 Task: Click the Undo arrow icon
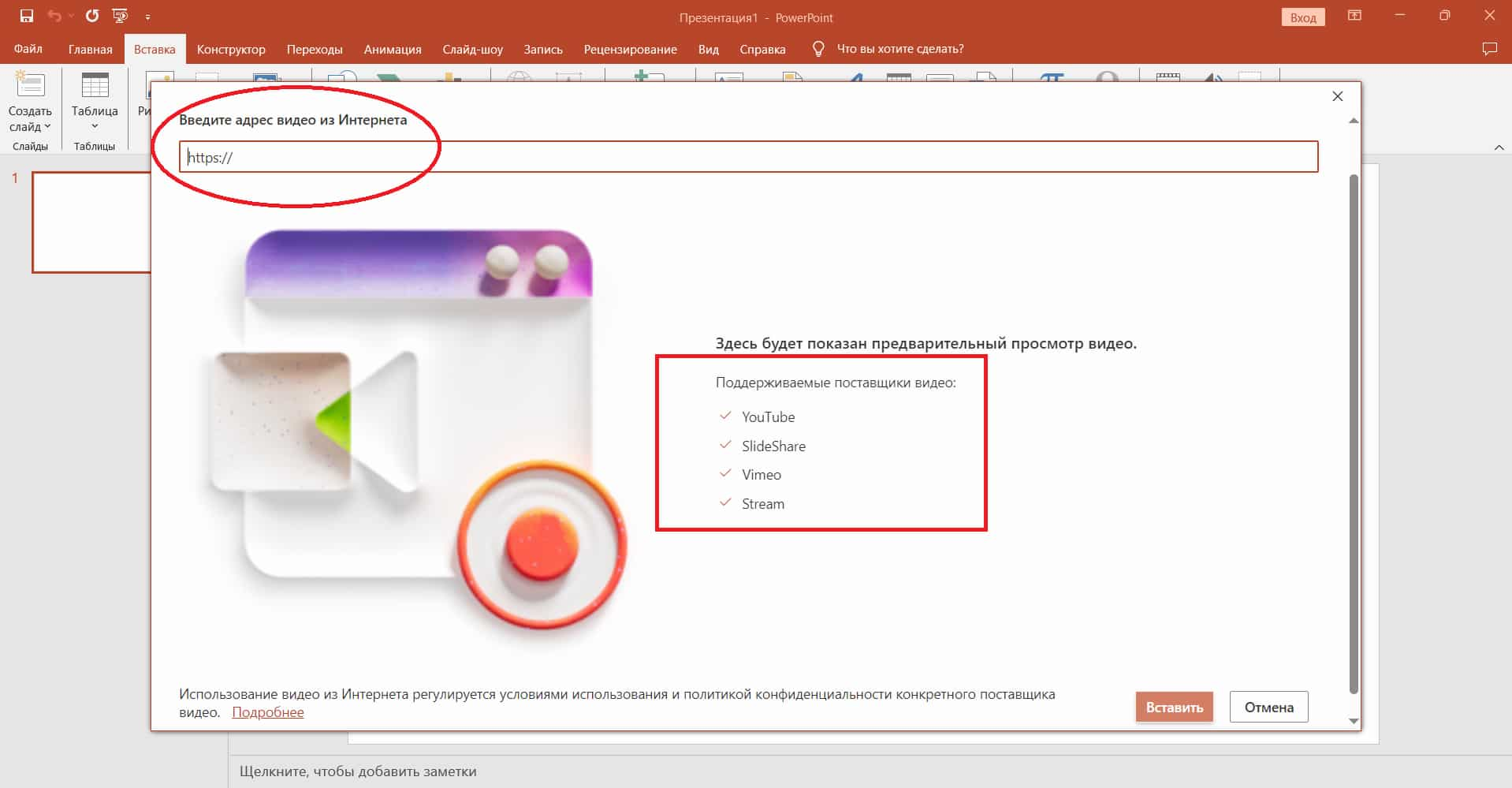pyautogui.click(x=54, y=16)
